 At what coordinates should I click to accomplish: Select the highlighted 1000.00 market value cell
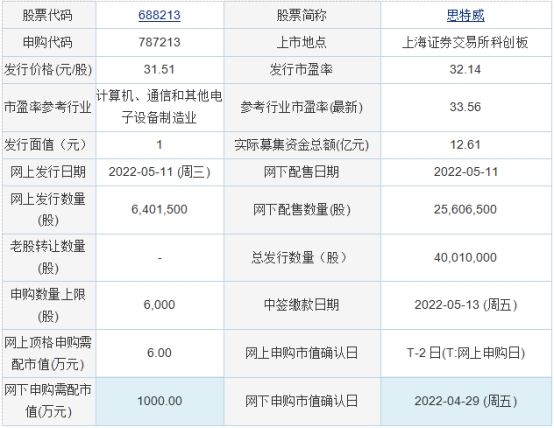[x=160, y=401]
